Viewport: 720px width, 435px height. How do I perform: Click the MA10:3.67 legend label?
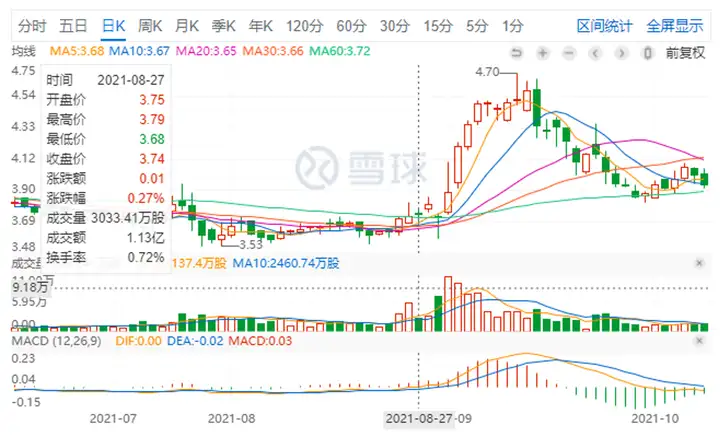[x=139, y=51]
